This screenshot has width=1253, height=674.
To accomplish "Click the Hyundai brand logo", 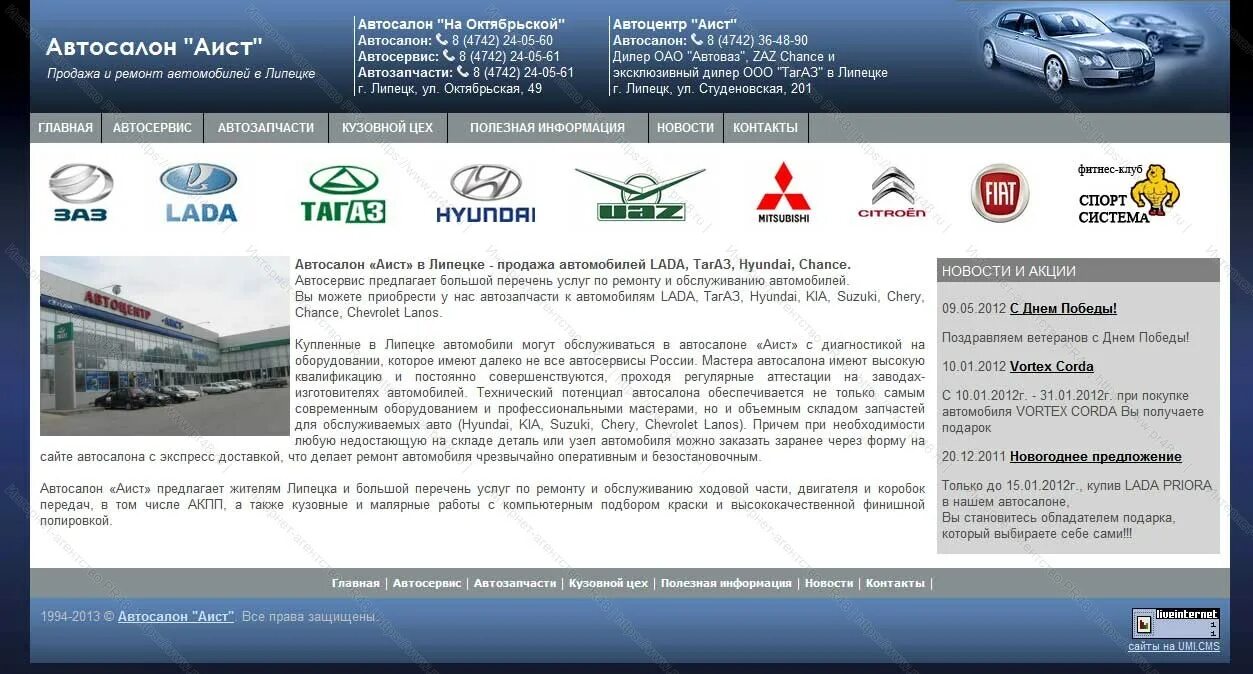I will pyautogui.click(x=486, y=193).
